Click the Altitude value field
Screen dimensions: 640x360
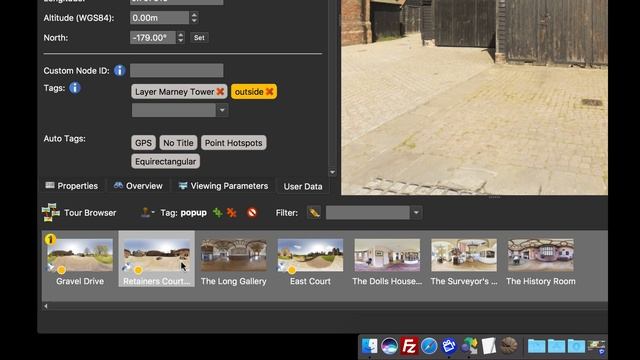tap(160, 18)
